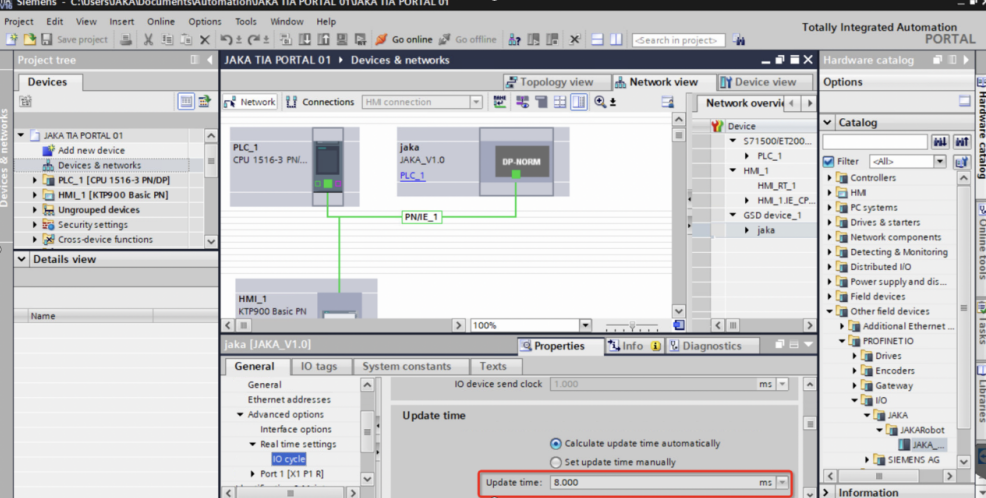
Task: Expand Controllers folder in catalog
Action: [x=829, y=178]
